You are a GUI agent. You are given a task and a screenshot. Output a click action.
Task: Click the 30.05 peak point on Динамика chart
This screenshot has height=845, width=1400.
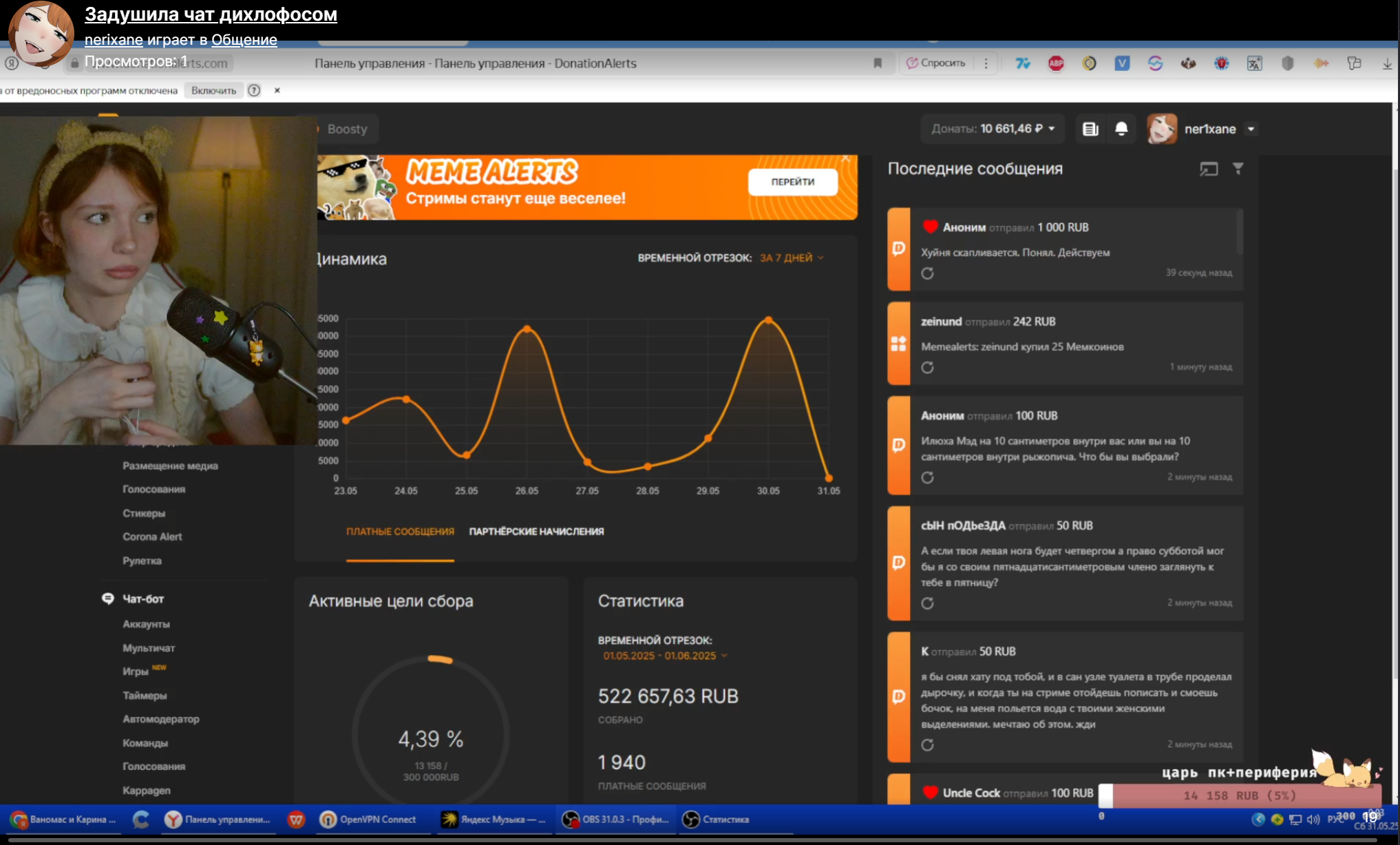point(768,320)
